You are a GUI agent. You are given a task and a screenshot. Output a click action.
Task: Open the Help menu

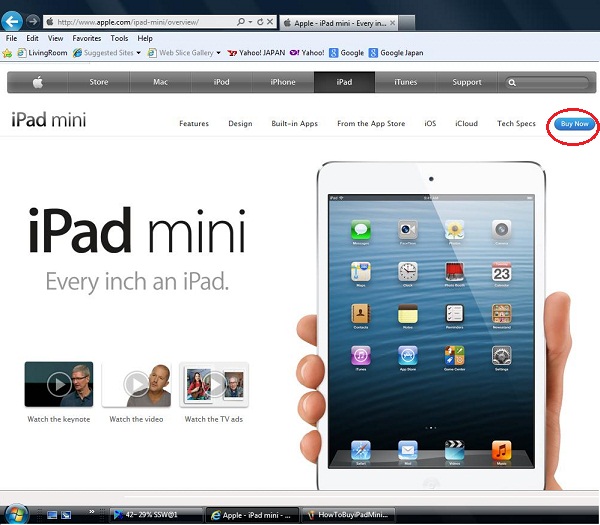click(145, 38)
